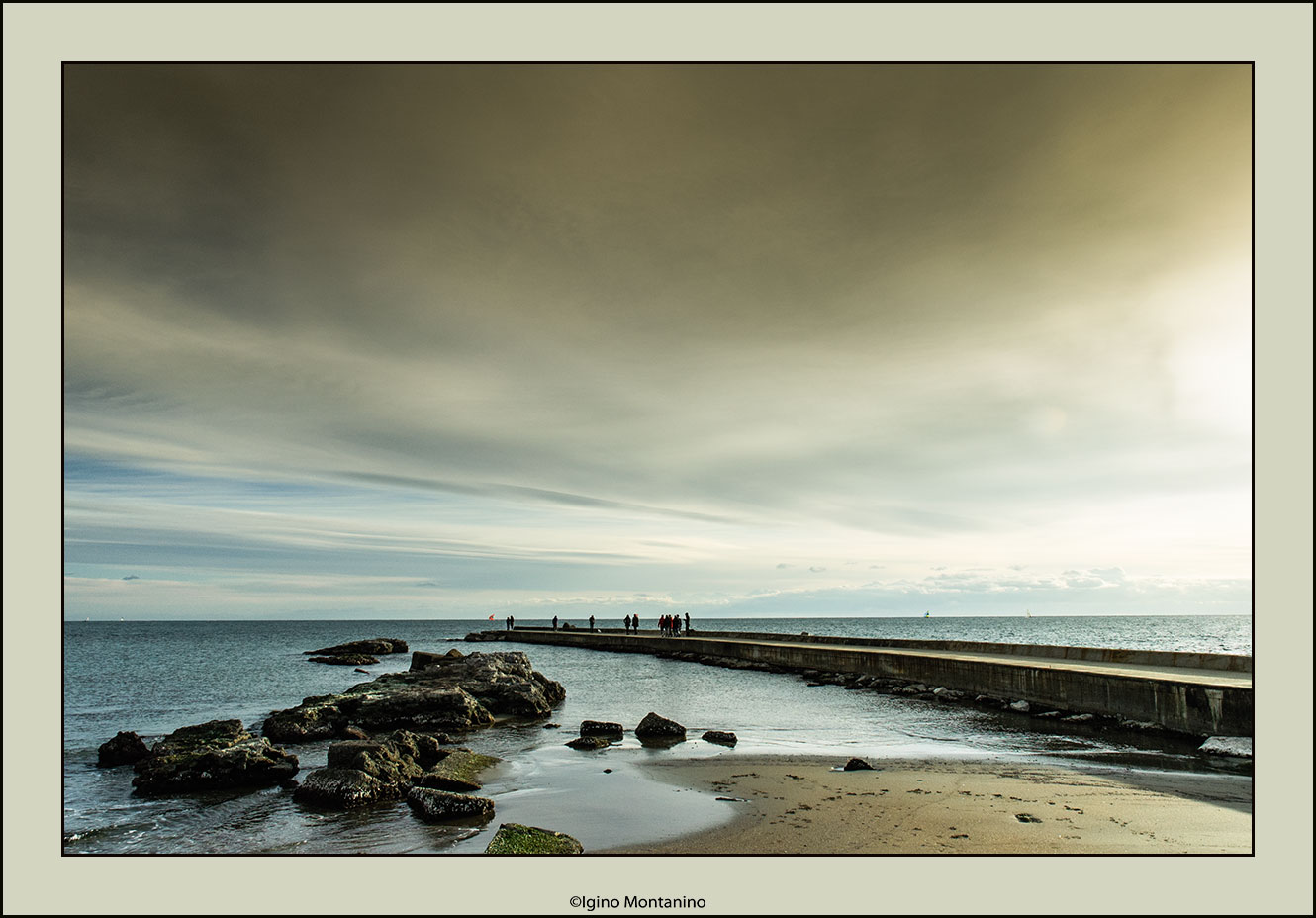The width and height of the screenshot is (1316, 918).
Task: Click the group of people on the pier
Action: (672, 624)
